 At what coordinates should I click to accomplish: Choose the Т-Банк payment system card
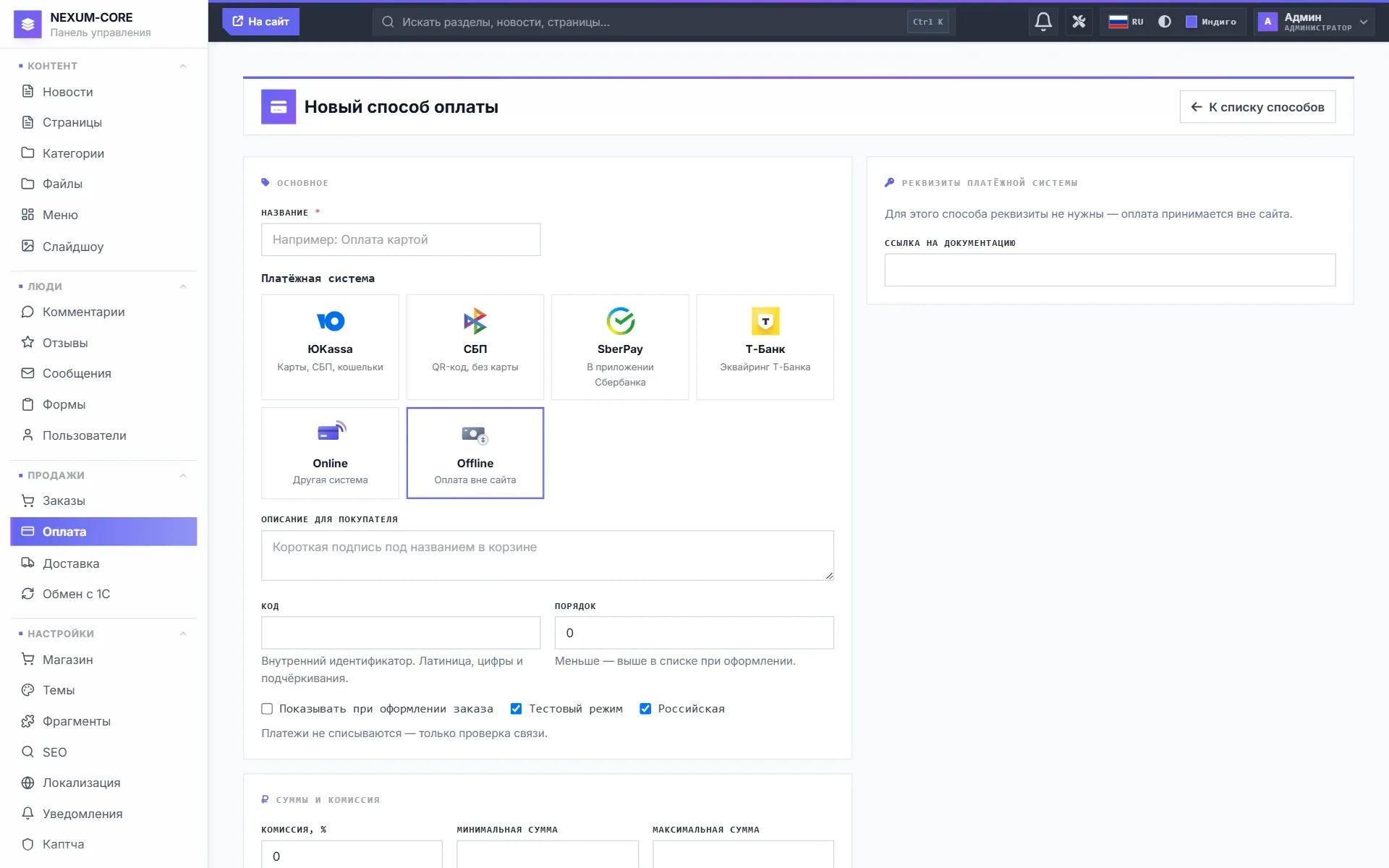pyautogui.click(x=765, y=347)
